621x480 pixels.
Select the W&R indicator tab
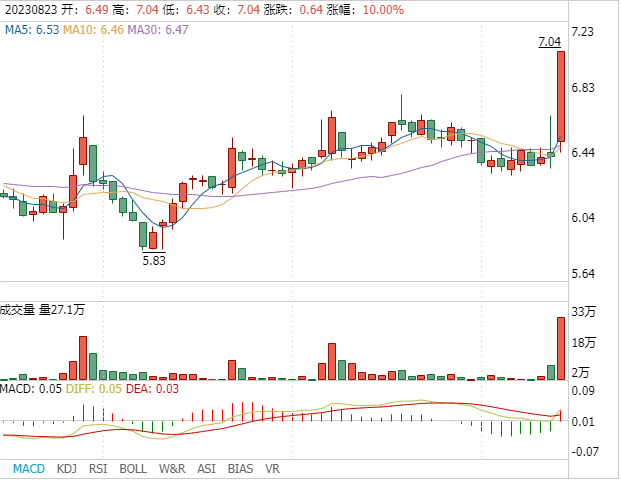(x=172, y=469)
